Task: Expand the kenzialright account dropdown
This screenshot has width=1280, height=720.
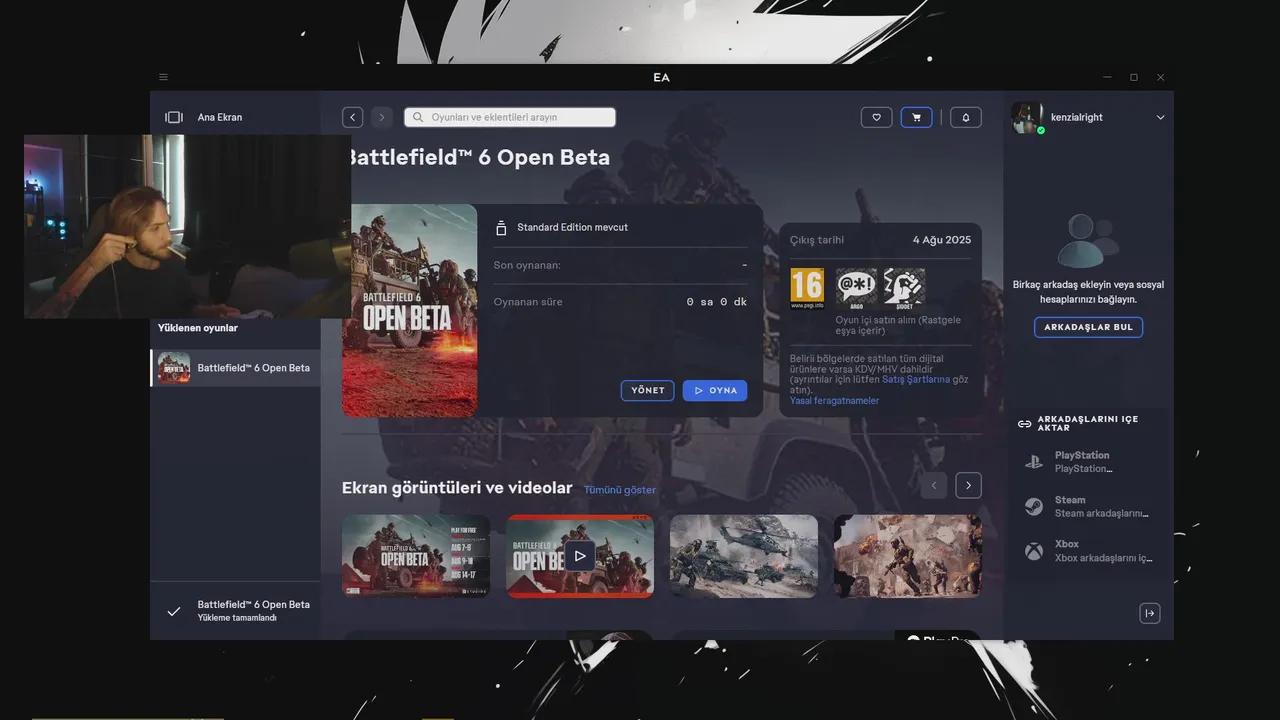Action: click(x=1160, y=117)
